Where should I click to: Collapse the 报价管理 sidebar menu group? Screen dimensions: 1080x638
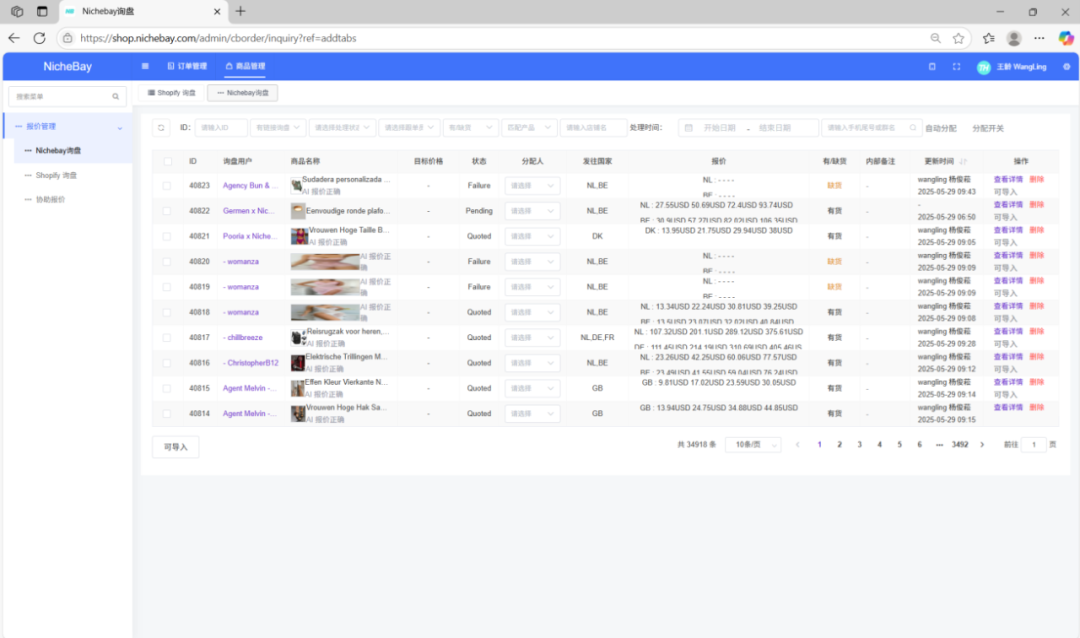(x=120, y=127)
